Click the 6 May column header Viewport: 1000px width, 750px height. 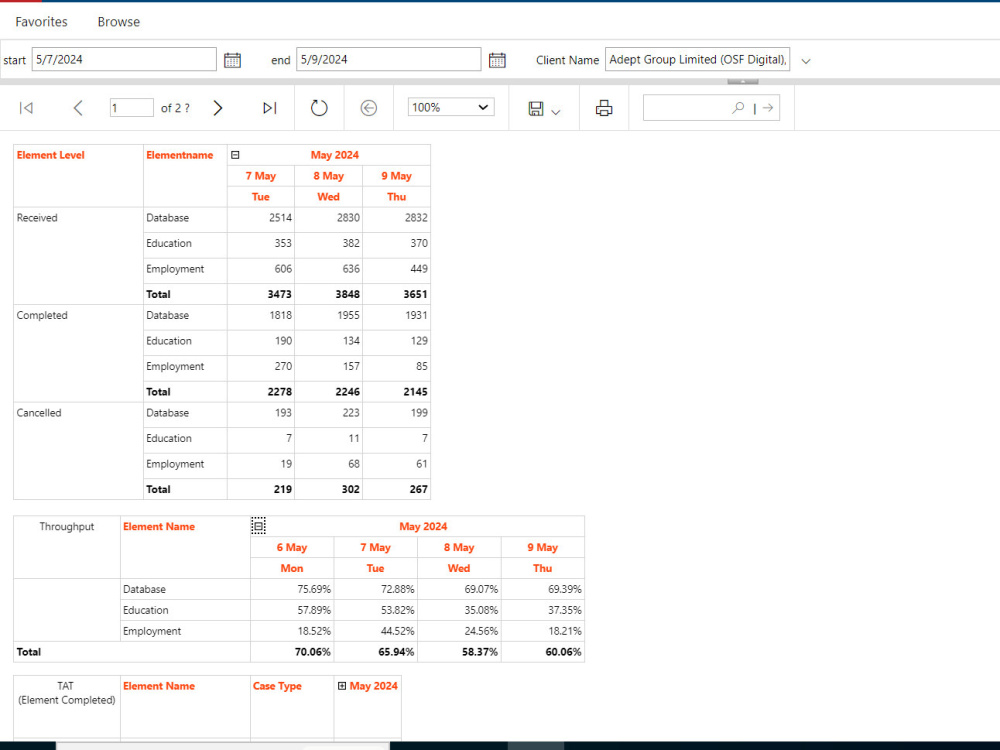292,547
